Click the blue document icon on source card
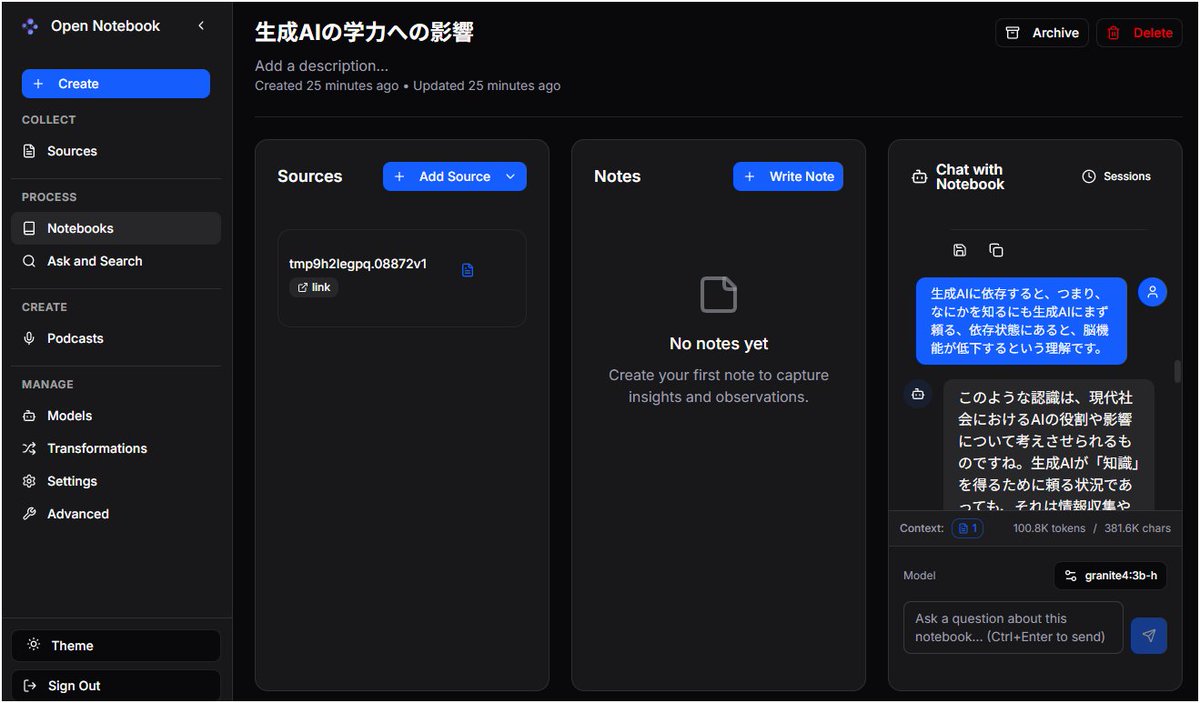 467,270
